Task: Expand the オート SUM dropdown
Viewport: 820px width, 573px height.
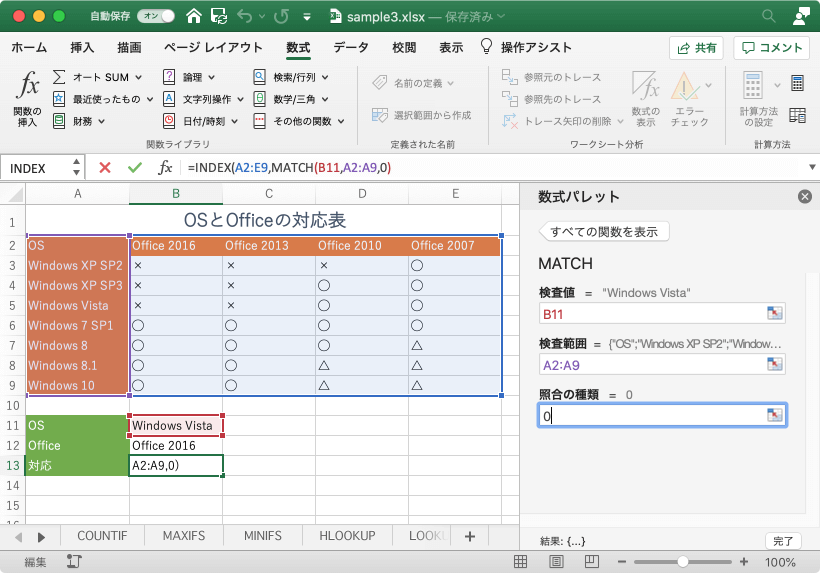Action: click(139, 77)
